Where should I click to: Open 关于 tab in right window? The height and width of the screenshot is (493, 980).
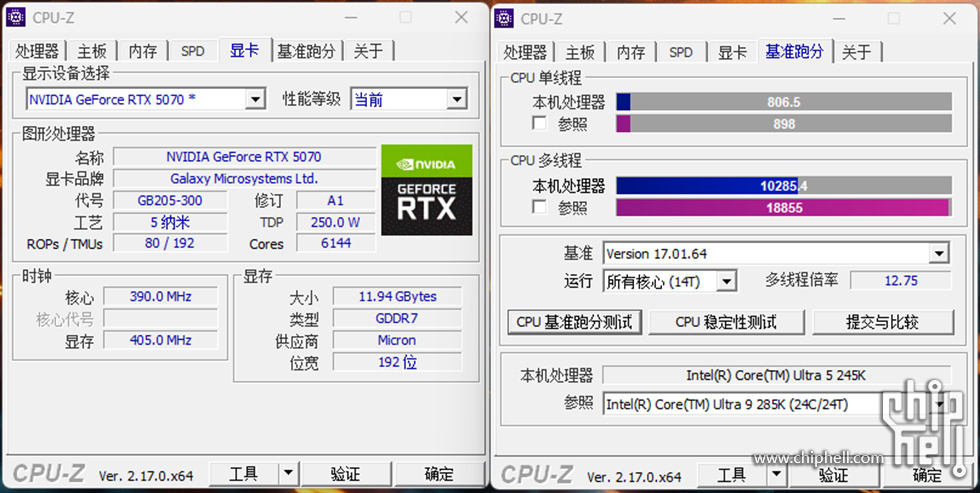(857, 52)
